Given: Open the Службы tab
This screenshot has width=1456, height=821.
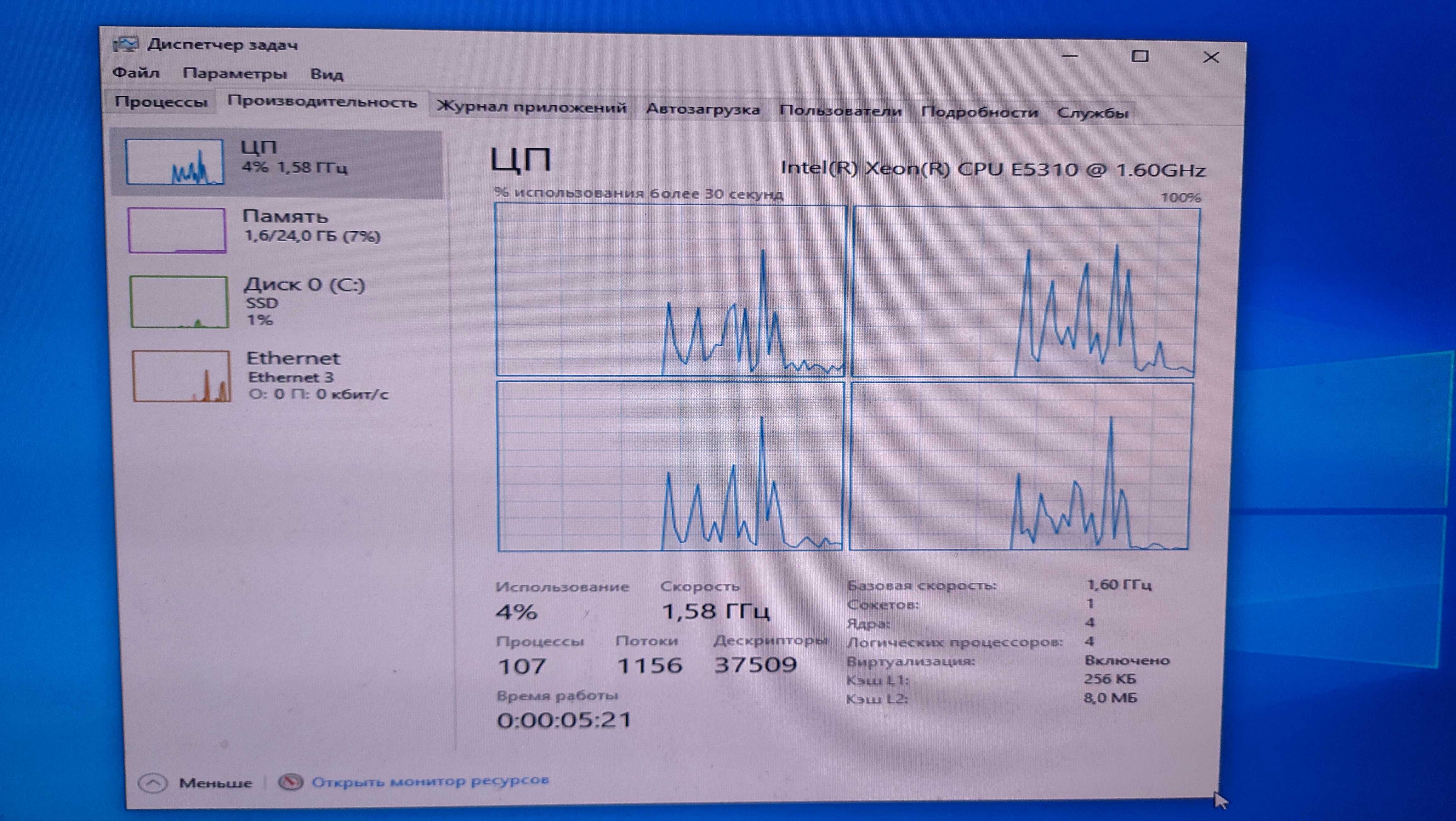Looking at the screenshot, I should click(x=1093, y=113).
